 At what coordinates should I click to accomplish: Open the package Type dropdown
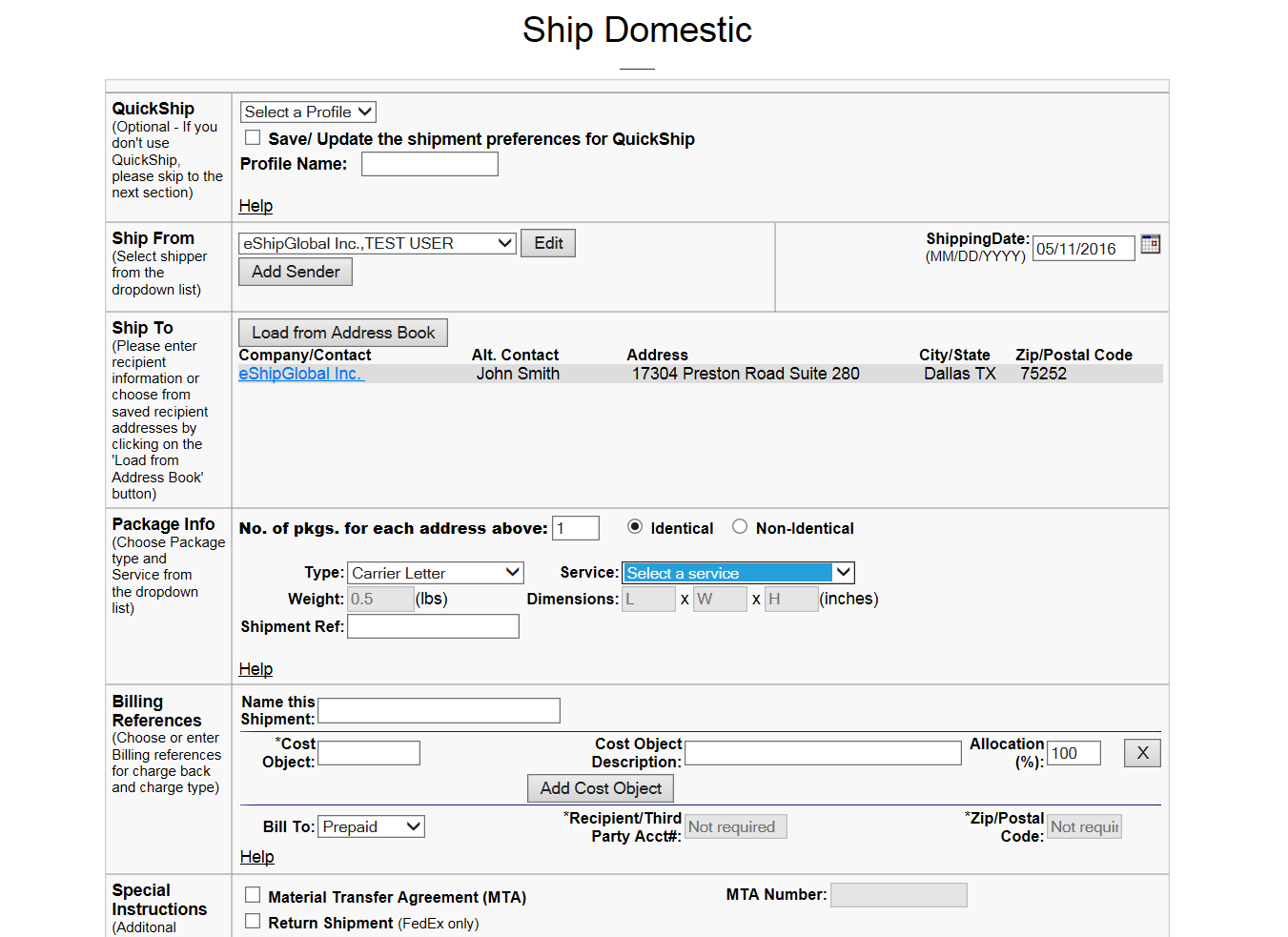tap(435, 573)
